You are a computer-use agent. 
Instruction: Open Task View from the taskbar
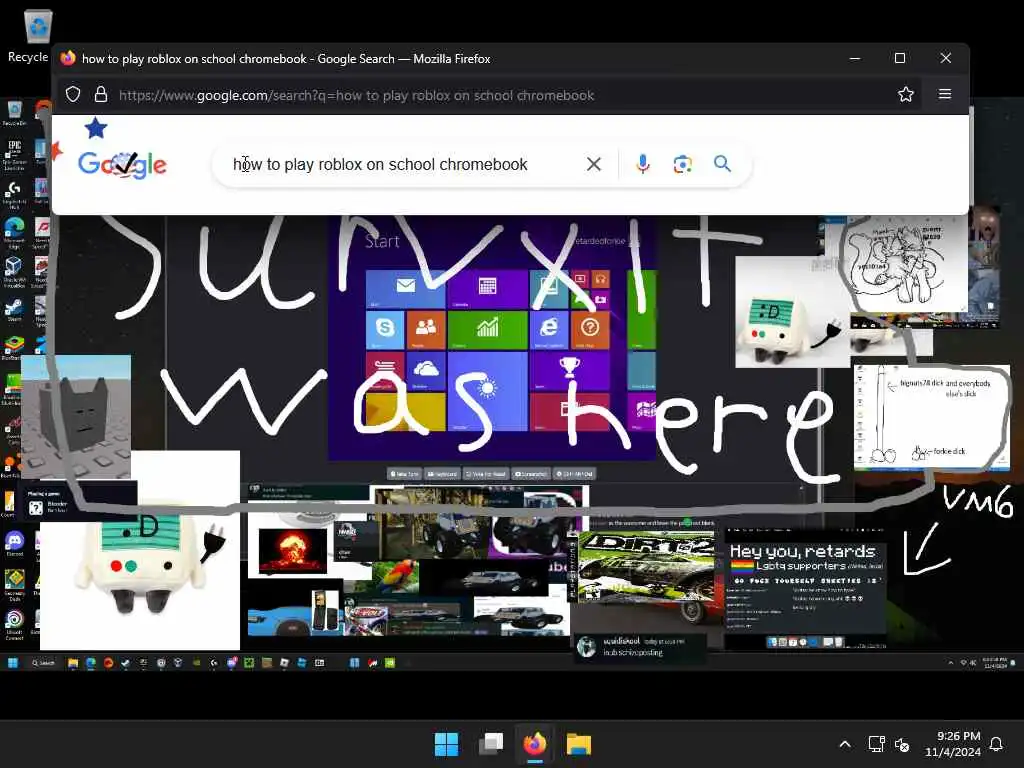point(490,744)
